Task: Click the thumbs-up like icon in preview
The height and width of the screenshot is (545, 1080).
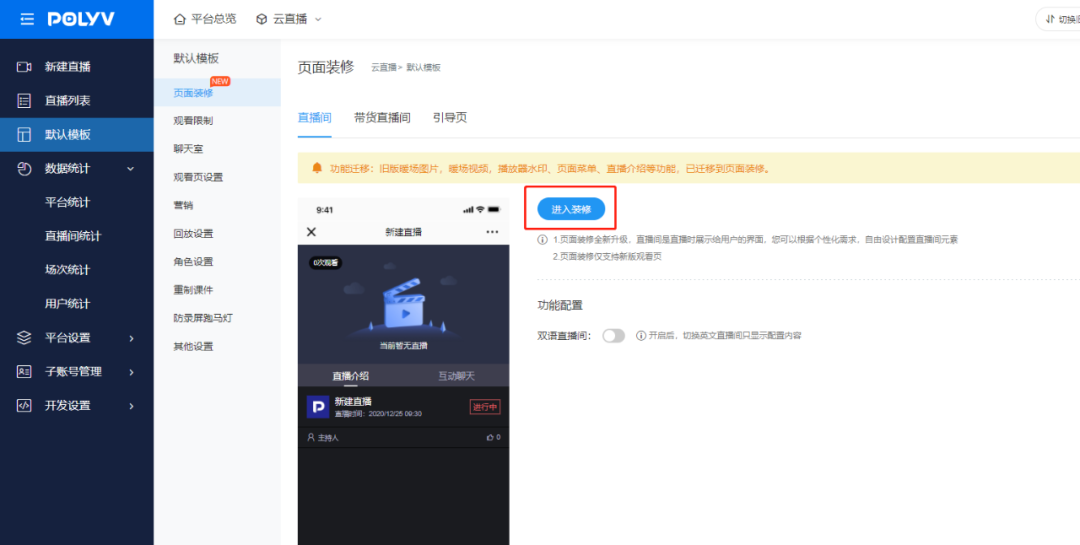Action: click(489, 438)
